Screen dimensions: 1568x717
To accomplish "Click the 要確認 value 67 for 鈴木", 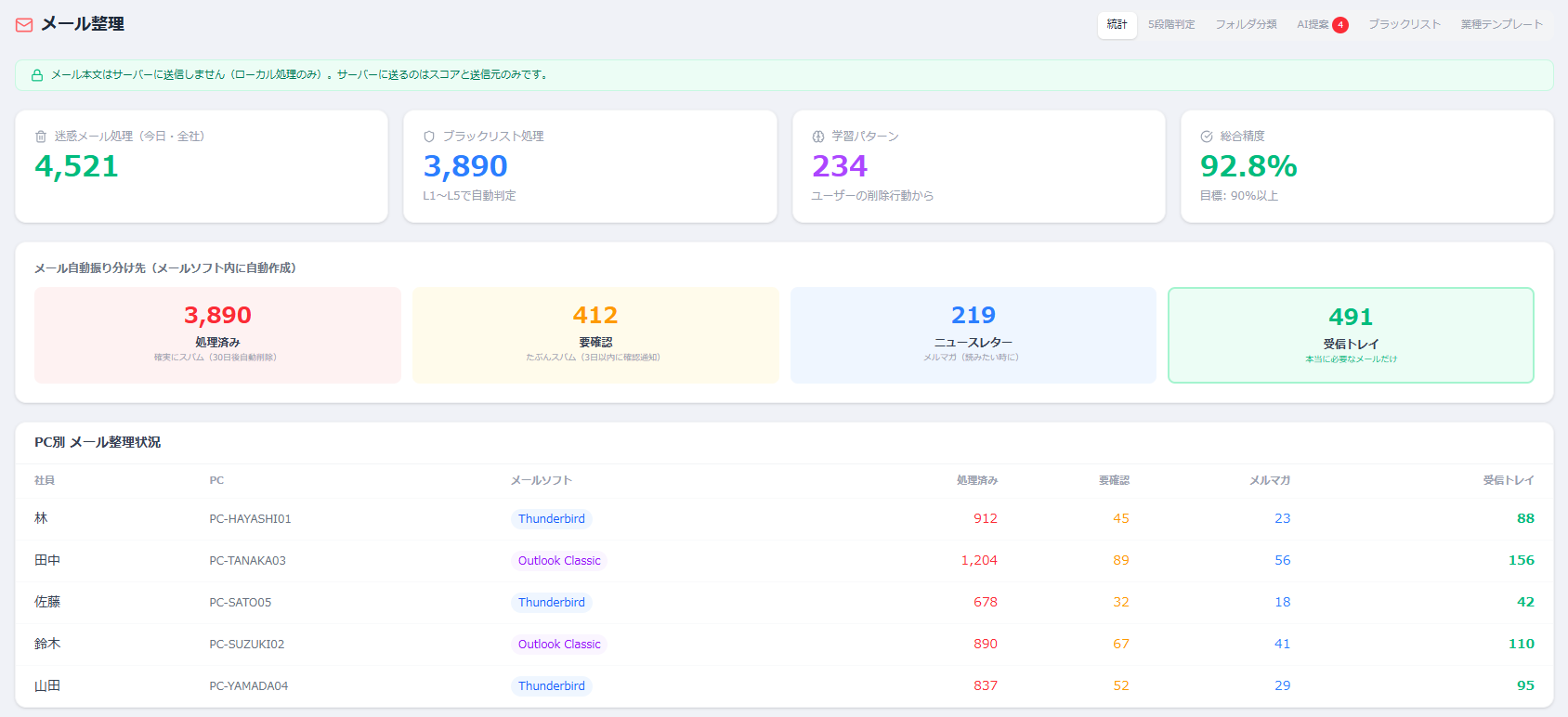I will click(x=1121, y=644).
